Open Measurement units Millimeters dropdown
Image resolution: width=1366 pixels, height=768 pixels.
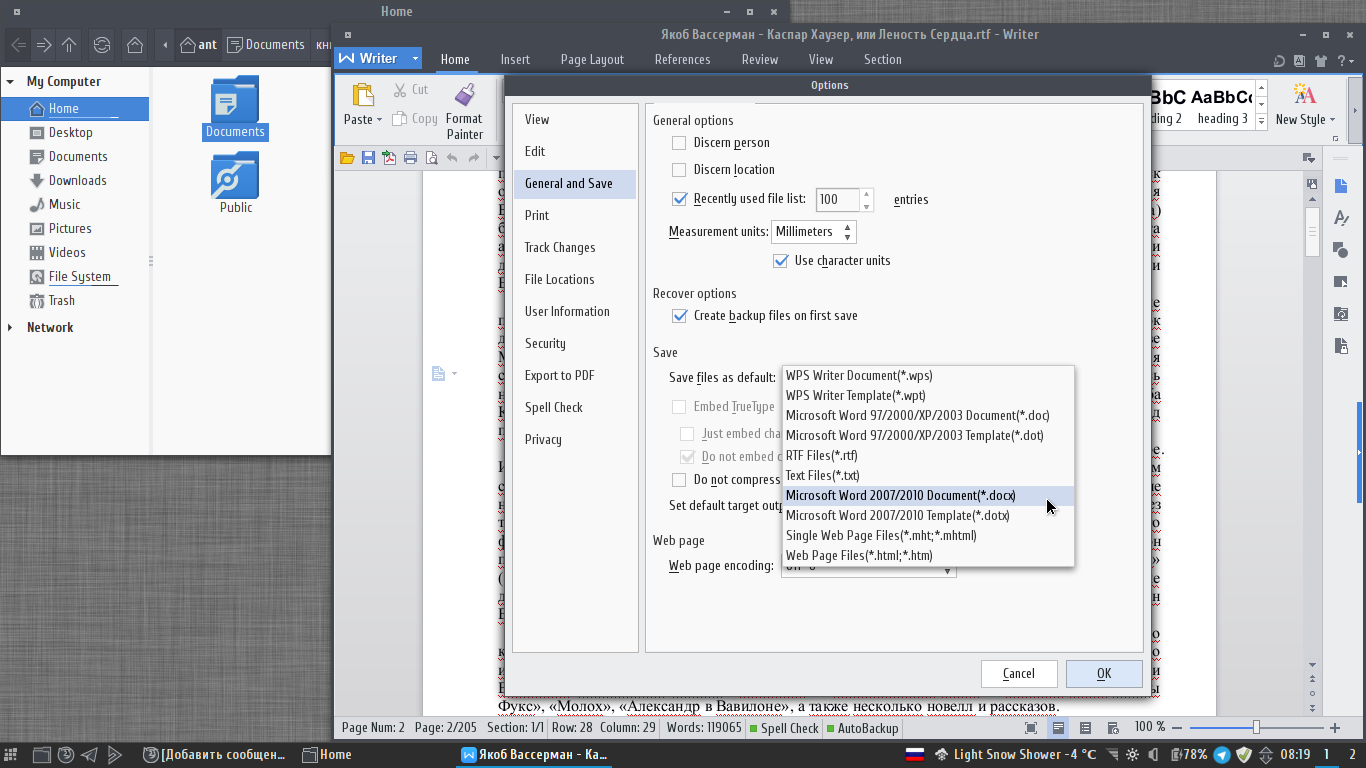tap(814, 232)
